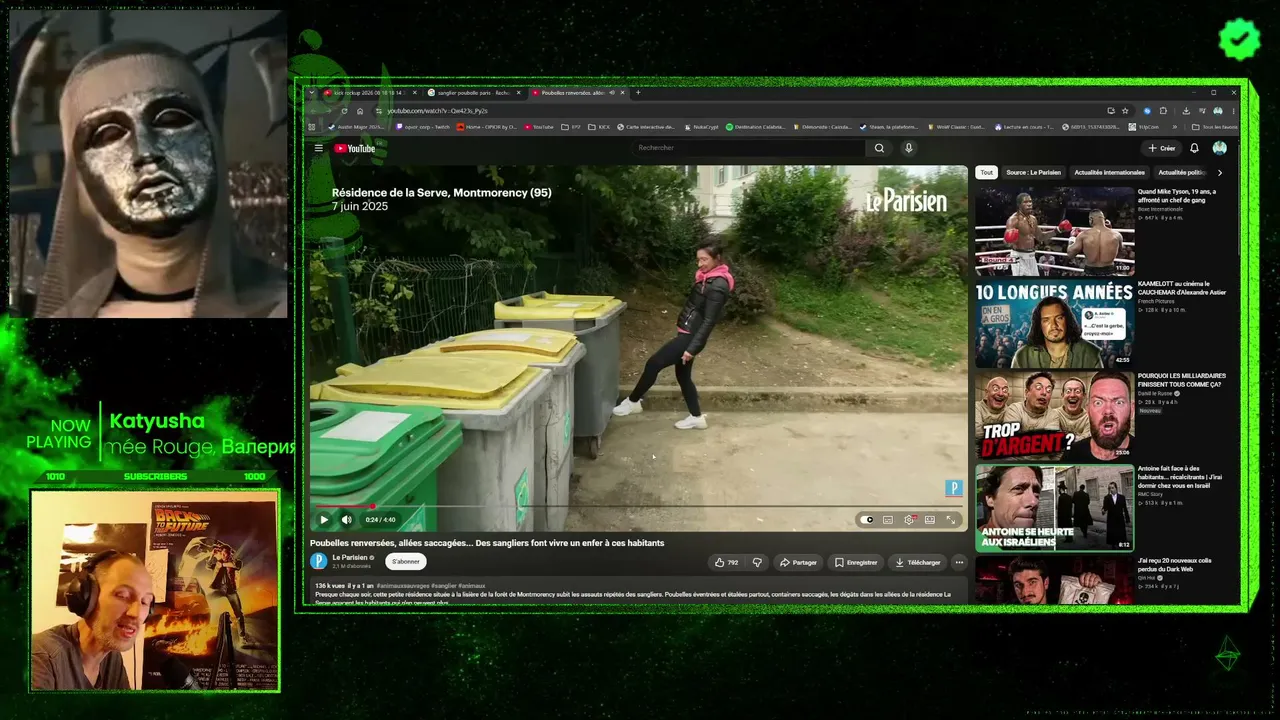Like the video with the thumbs-up button
This screenshot has height=720, width=1280.
(726, 562)
